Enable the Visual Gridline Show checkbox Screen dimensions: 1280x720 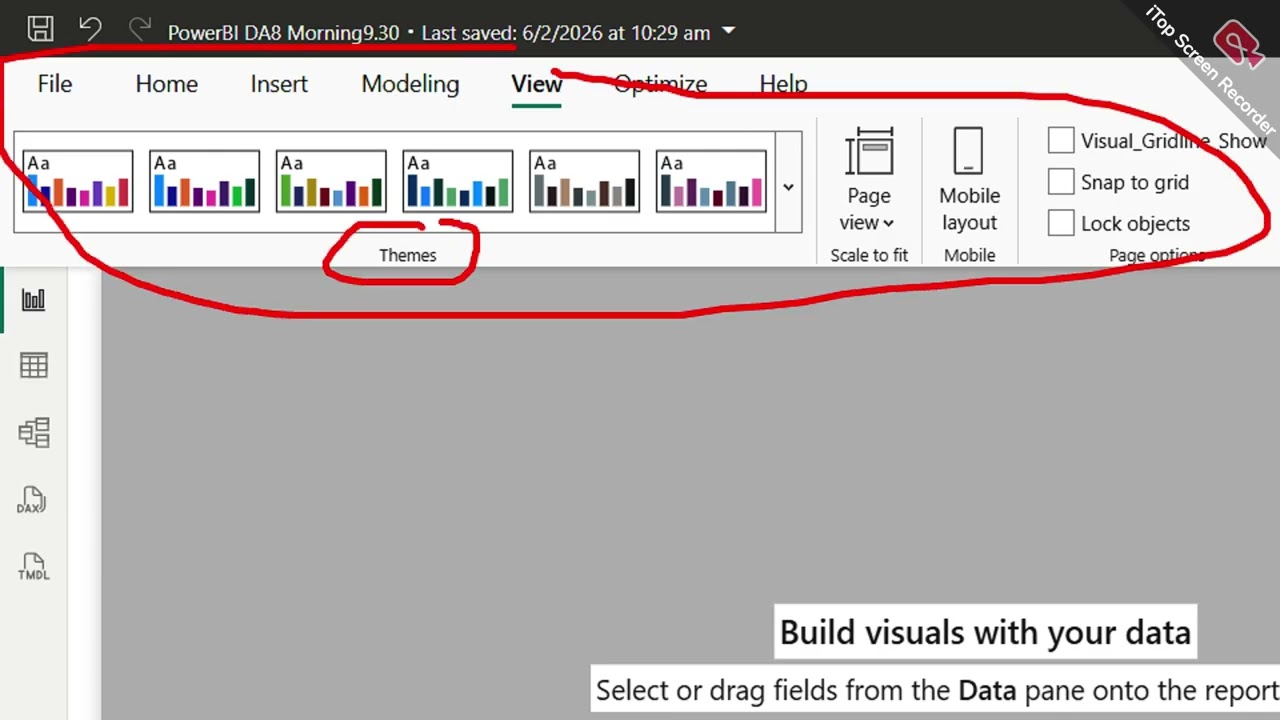1061,141
